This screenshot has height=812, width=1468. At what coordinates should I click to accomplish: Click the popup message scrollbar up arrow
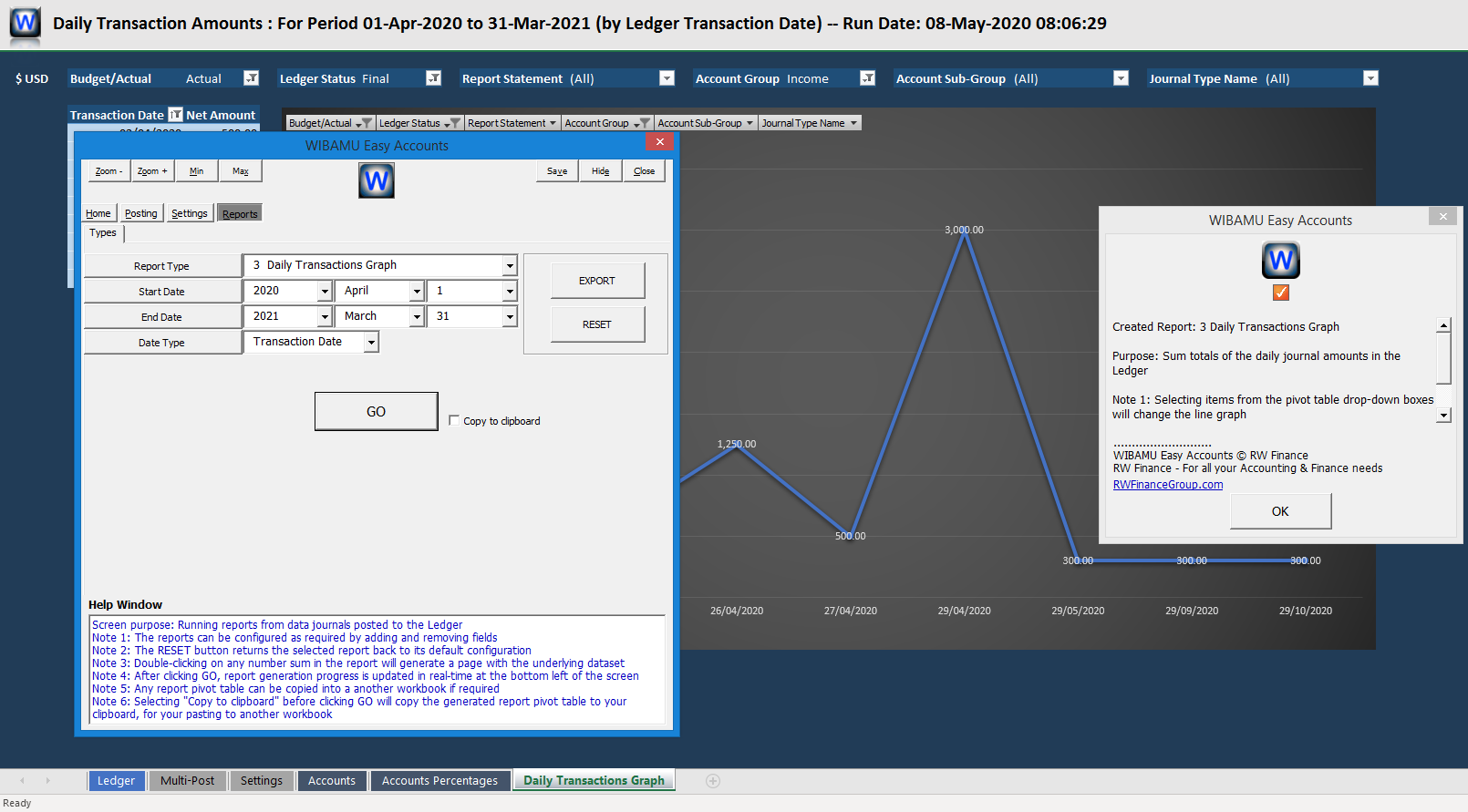click(x=1443, y=325)
